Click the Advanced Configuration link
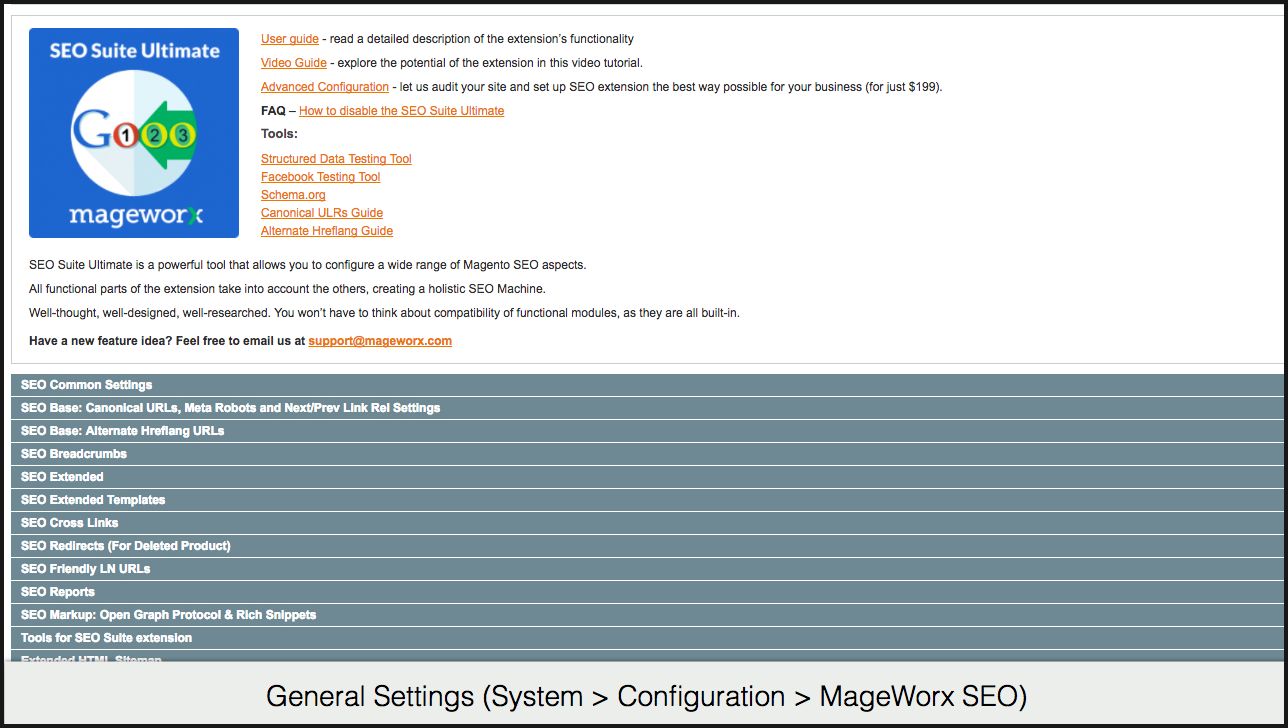This screenshot has height=728, width=1288. point(325,87)
